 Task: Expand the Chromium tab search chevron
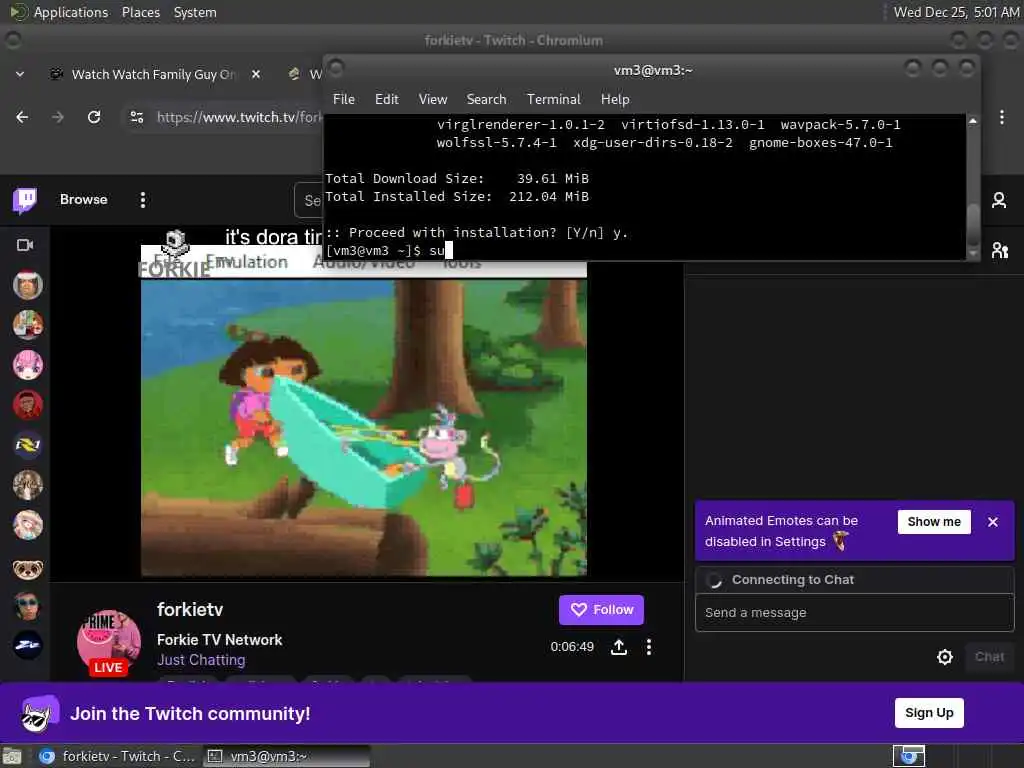pyautogui.click(x=20, y=74)
